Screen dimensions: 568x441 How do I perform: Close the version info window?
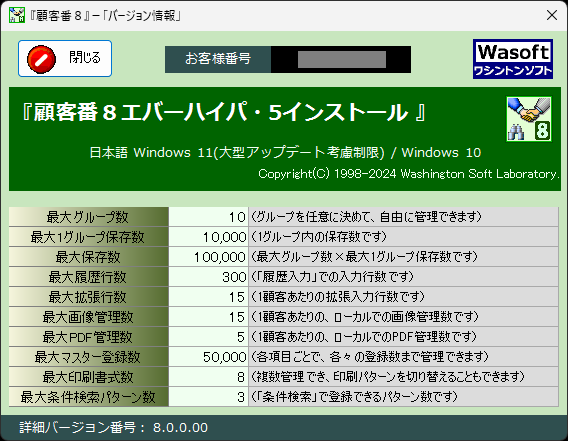pyautogui.click(x=552, y=15)
